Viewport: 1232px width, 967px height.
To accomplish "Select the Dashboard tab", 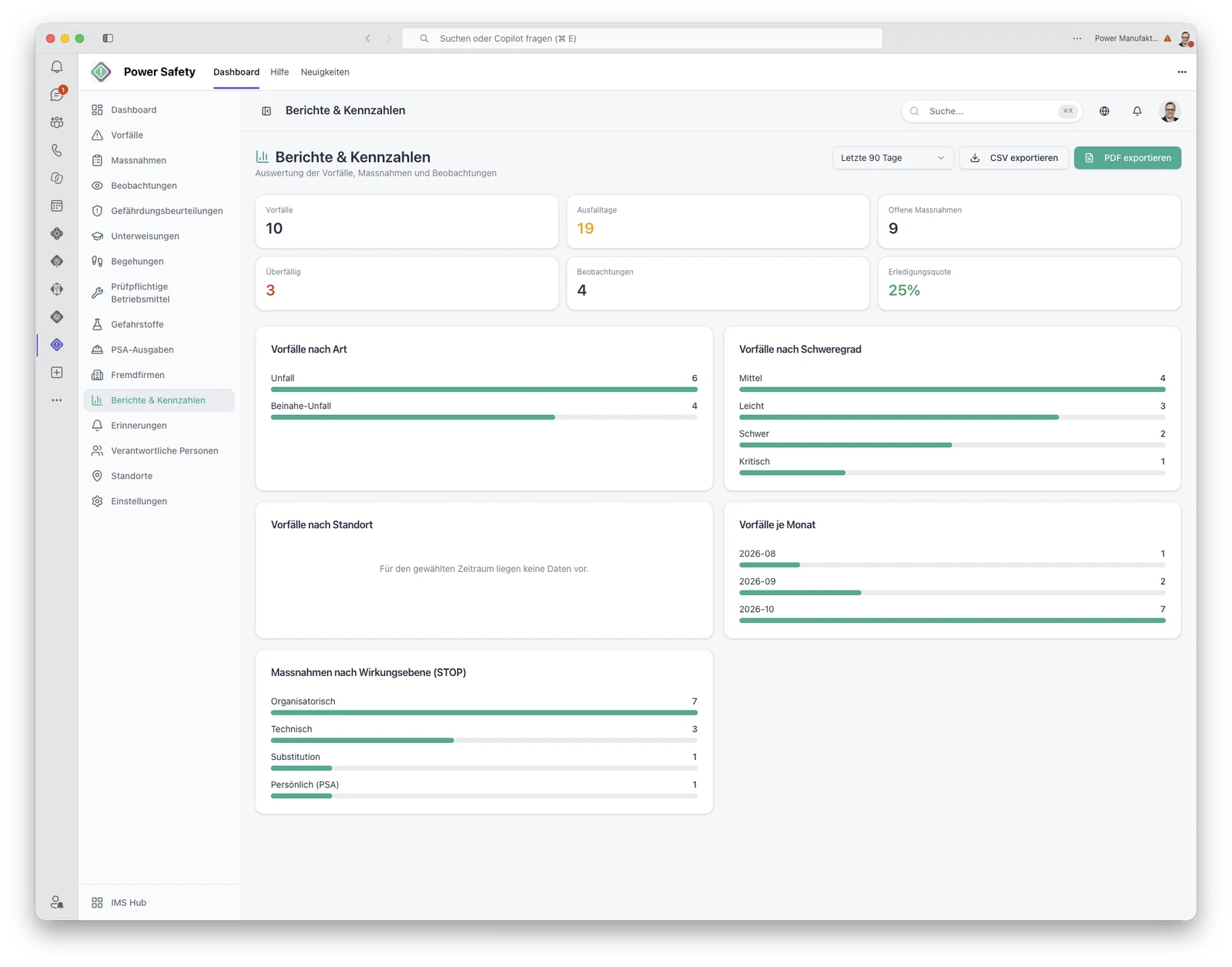I will tap(236, 72).
